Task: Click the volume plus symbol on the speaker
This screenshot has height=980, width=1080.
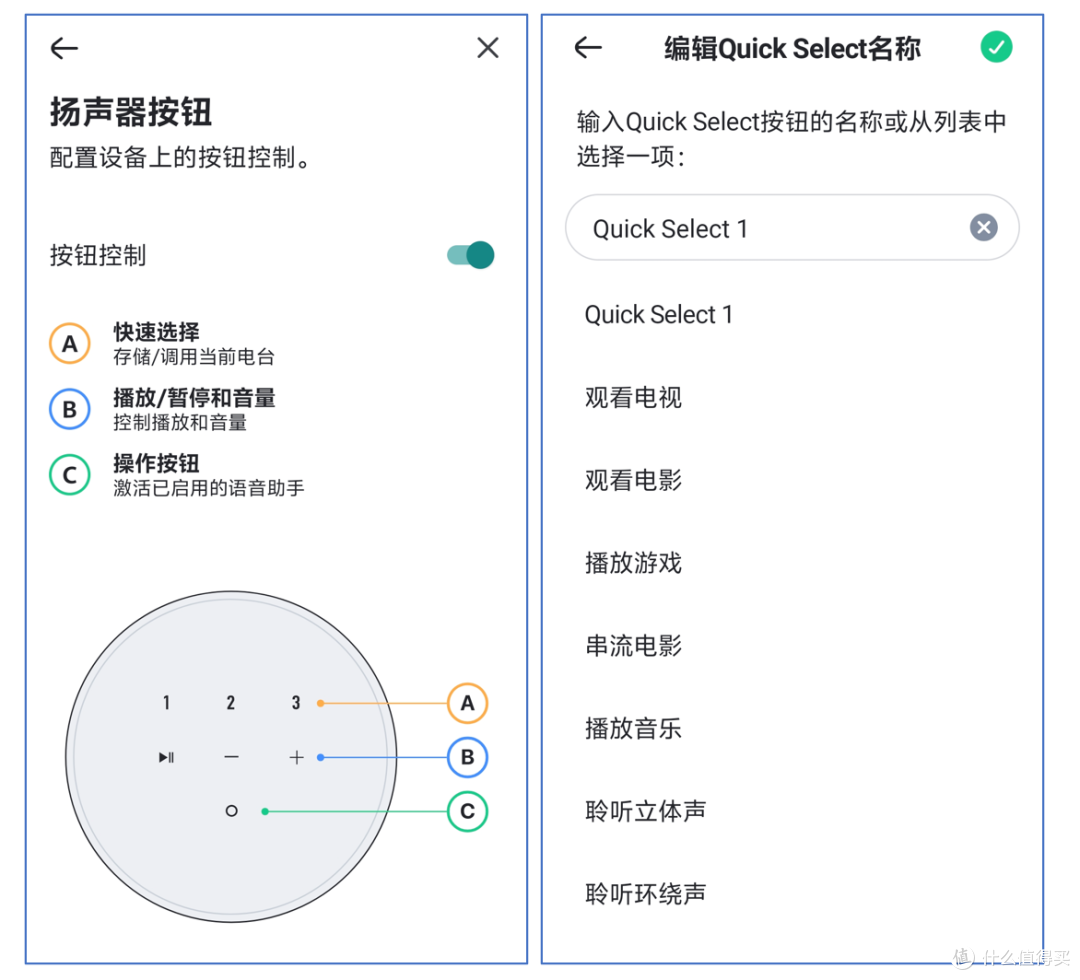Action: pyautogui.click(x=296, y=758)
